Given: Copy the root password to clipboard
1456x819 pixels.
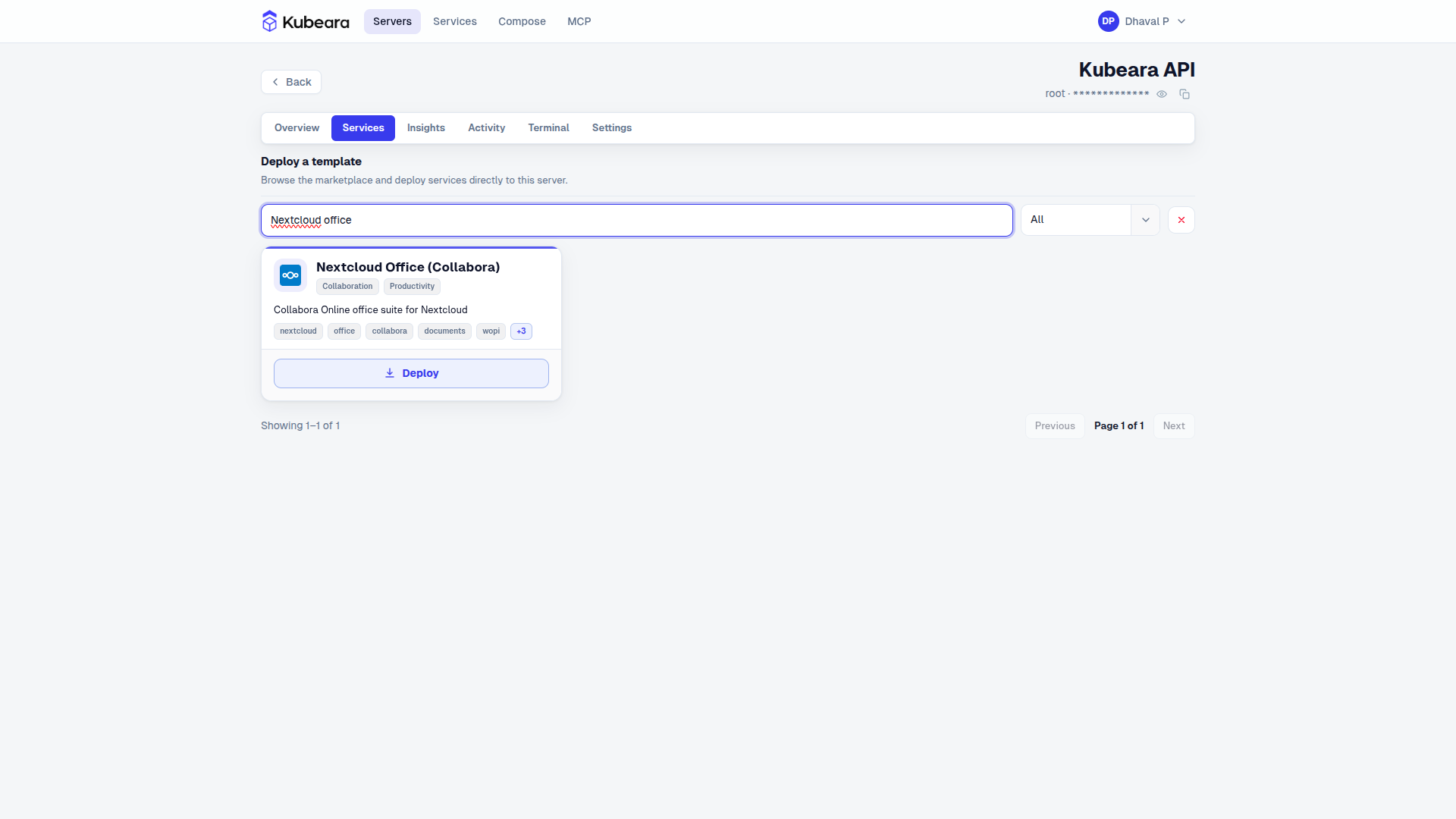Looking at the screenshot, I should point(1185,94).
